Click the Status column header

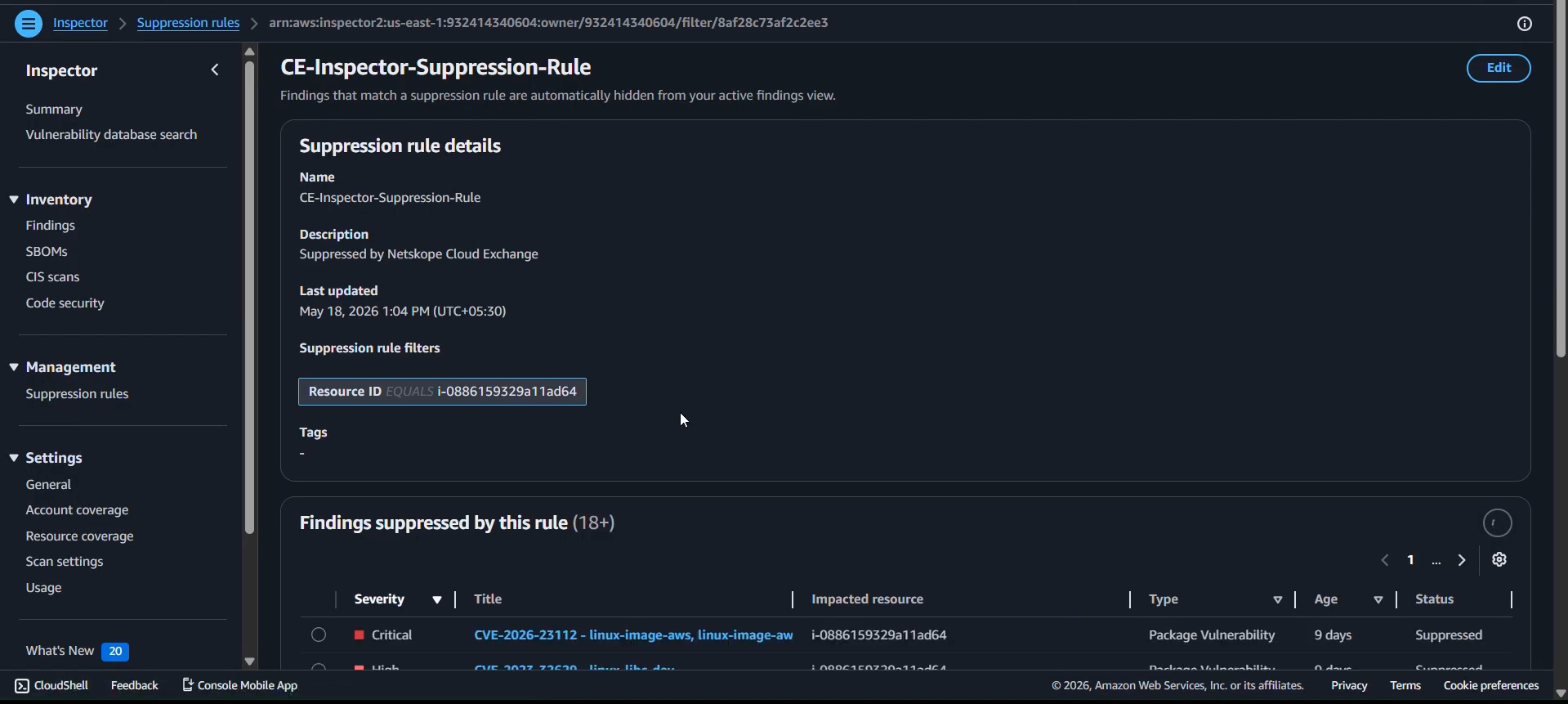click(x=1434, y=599)
